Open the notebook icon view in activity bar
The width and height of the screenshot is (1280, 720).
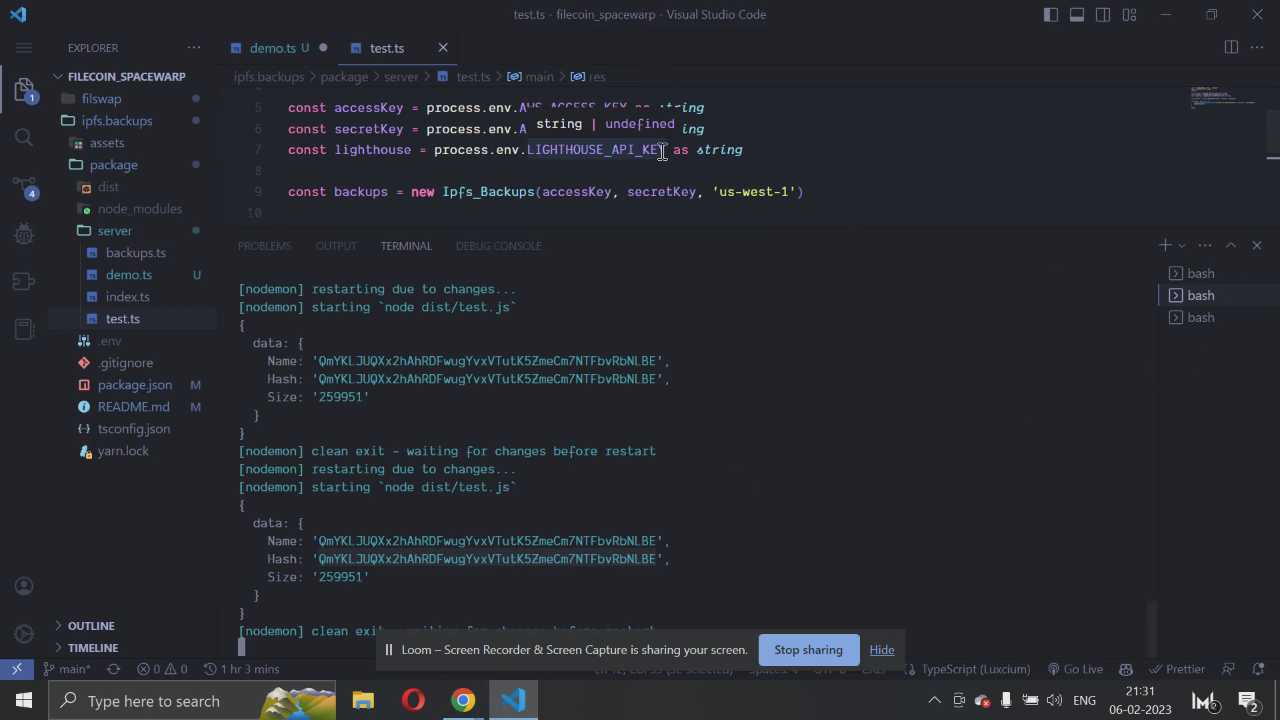pos(24,329)
